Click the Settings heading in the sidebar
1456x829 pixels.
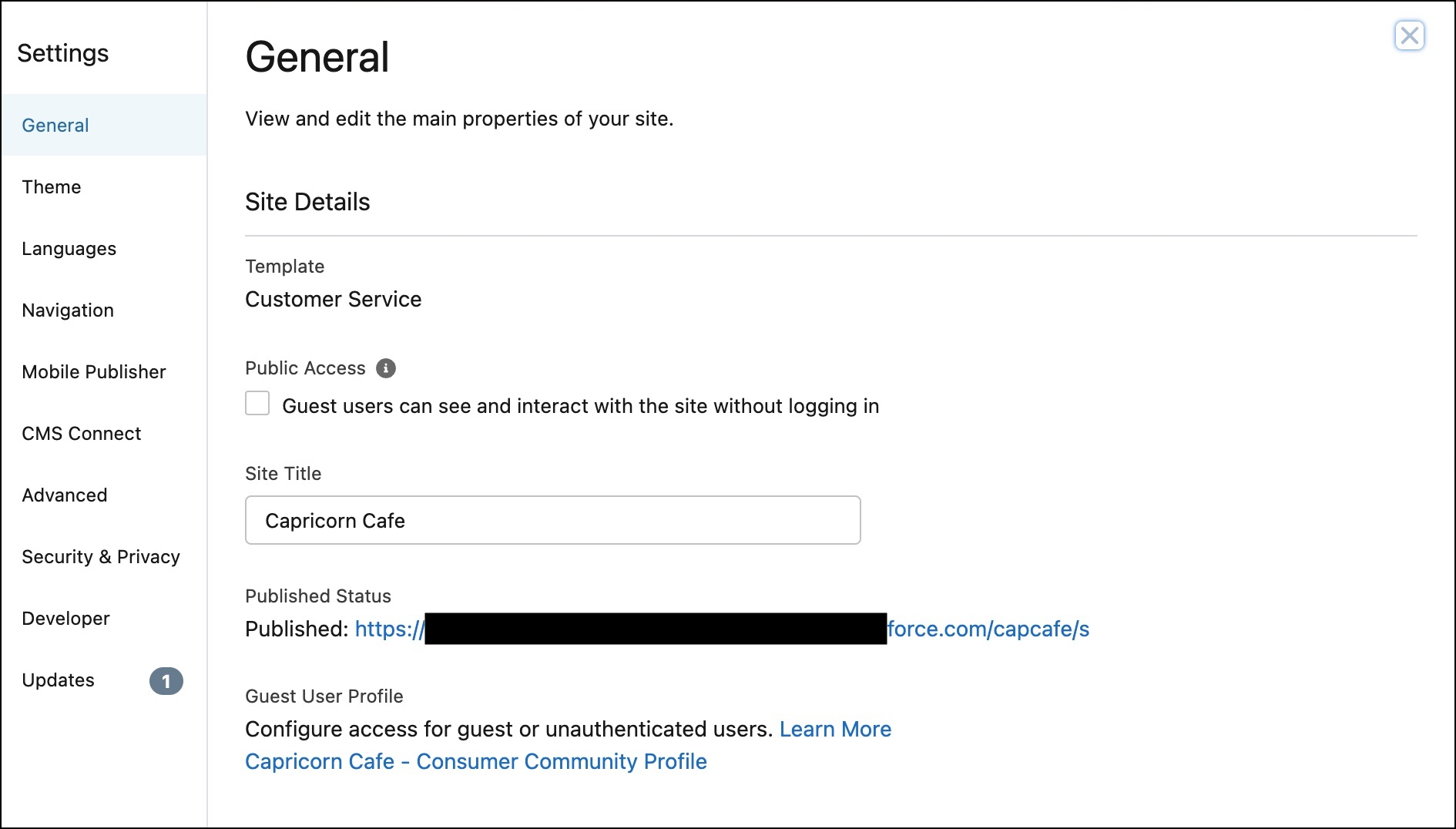[63, 53]
